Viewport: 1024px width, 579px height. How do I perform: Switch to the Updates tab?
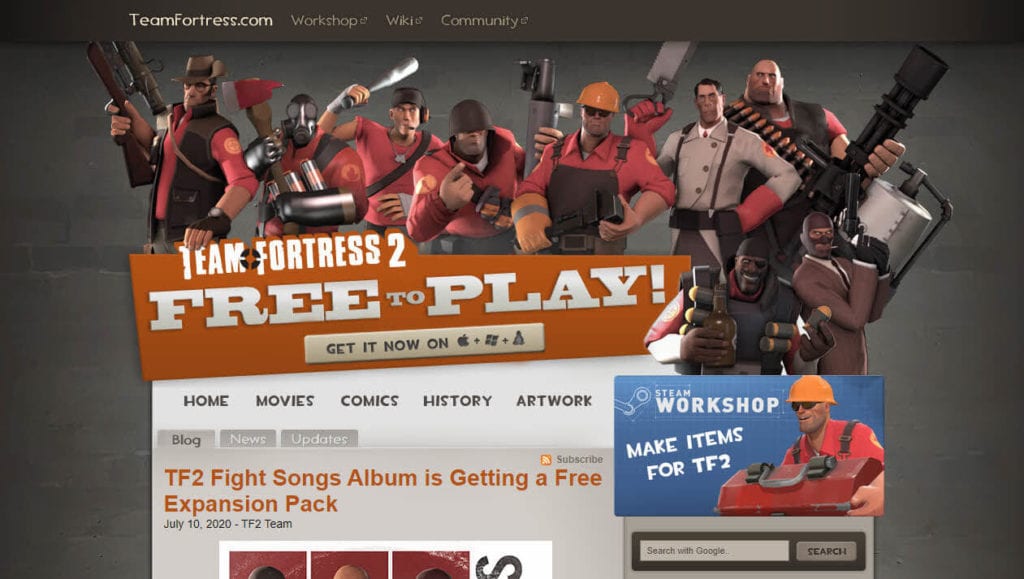pyautogui.click(x=319, y=439)
